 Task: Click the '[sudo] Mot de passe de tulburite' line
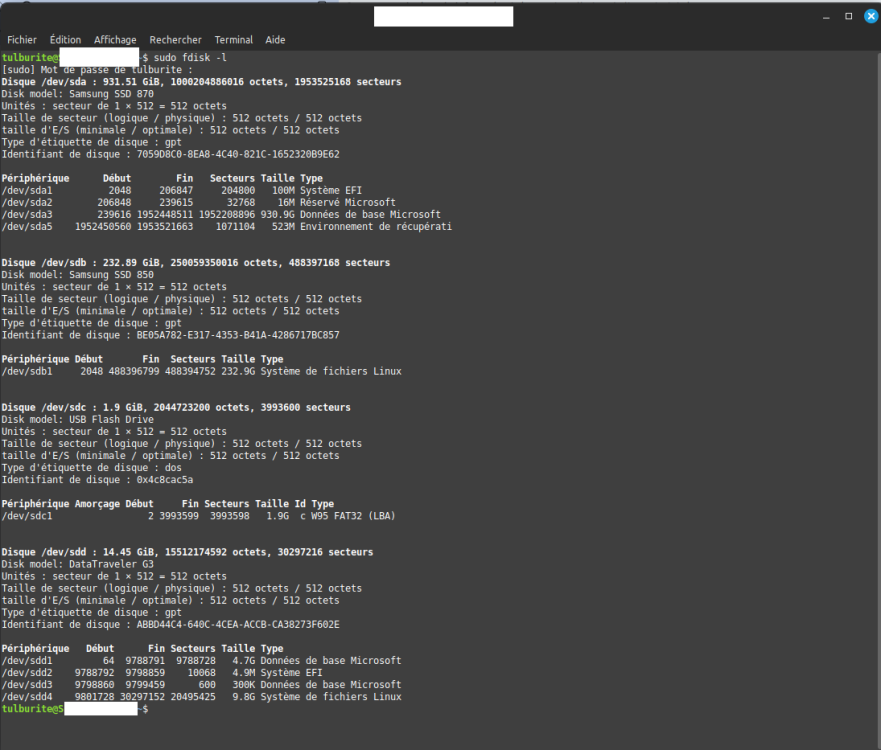tap(97, 70)
